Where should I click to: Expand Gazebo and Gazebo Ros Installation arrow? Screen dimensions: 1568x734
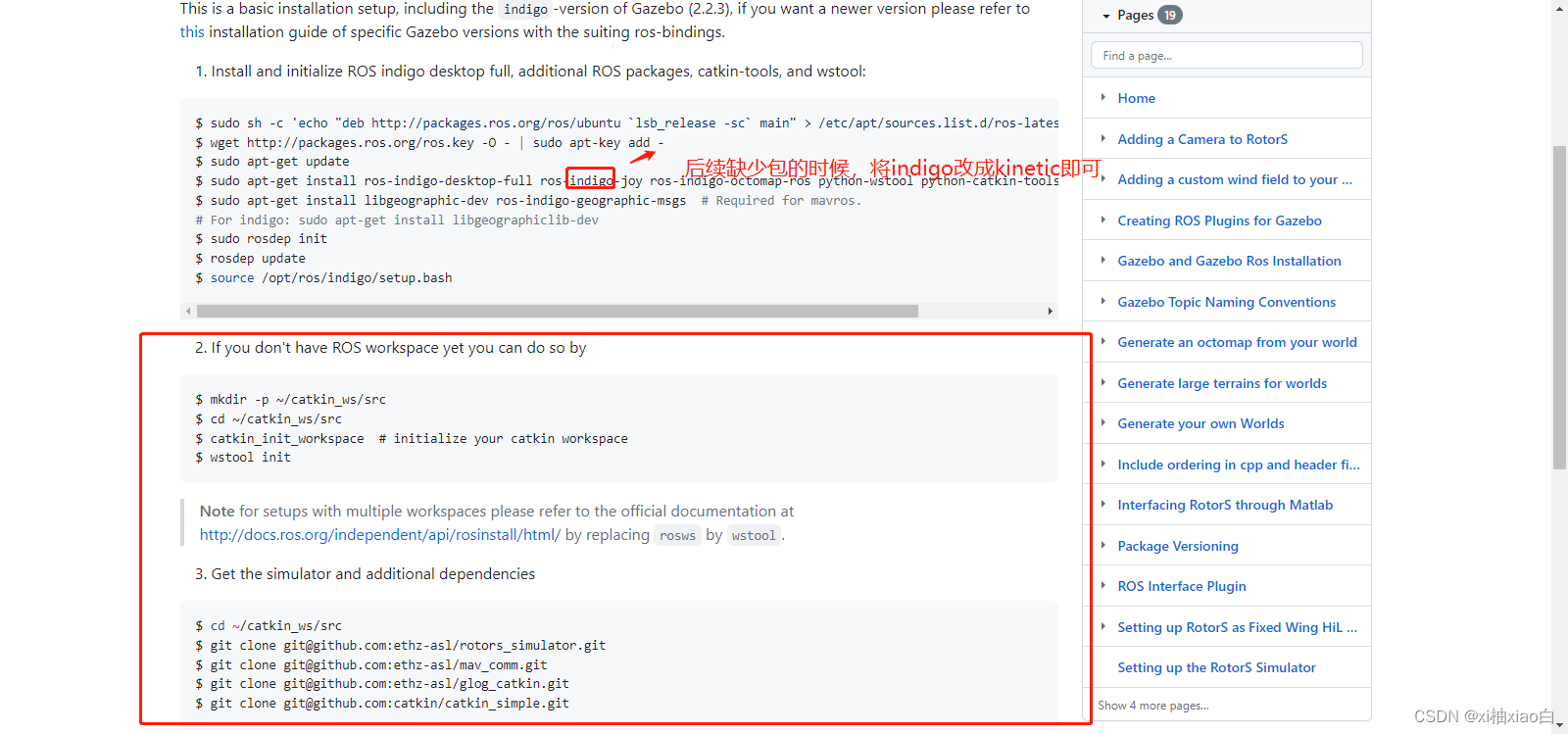(x=1103, y=260)
